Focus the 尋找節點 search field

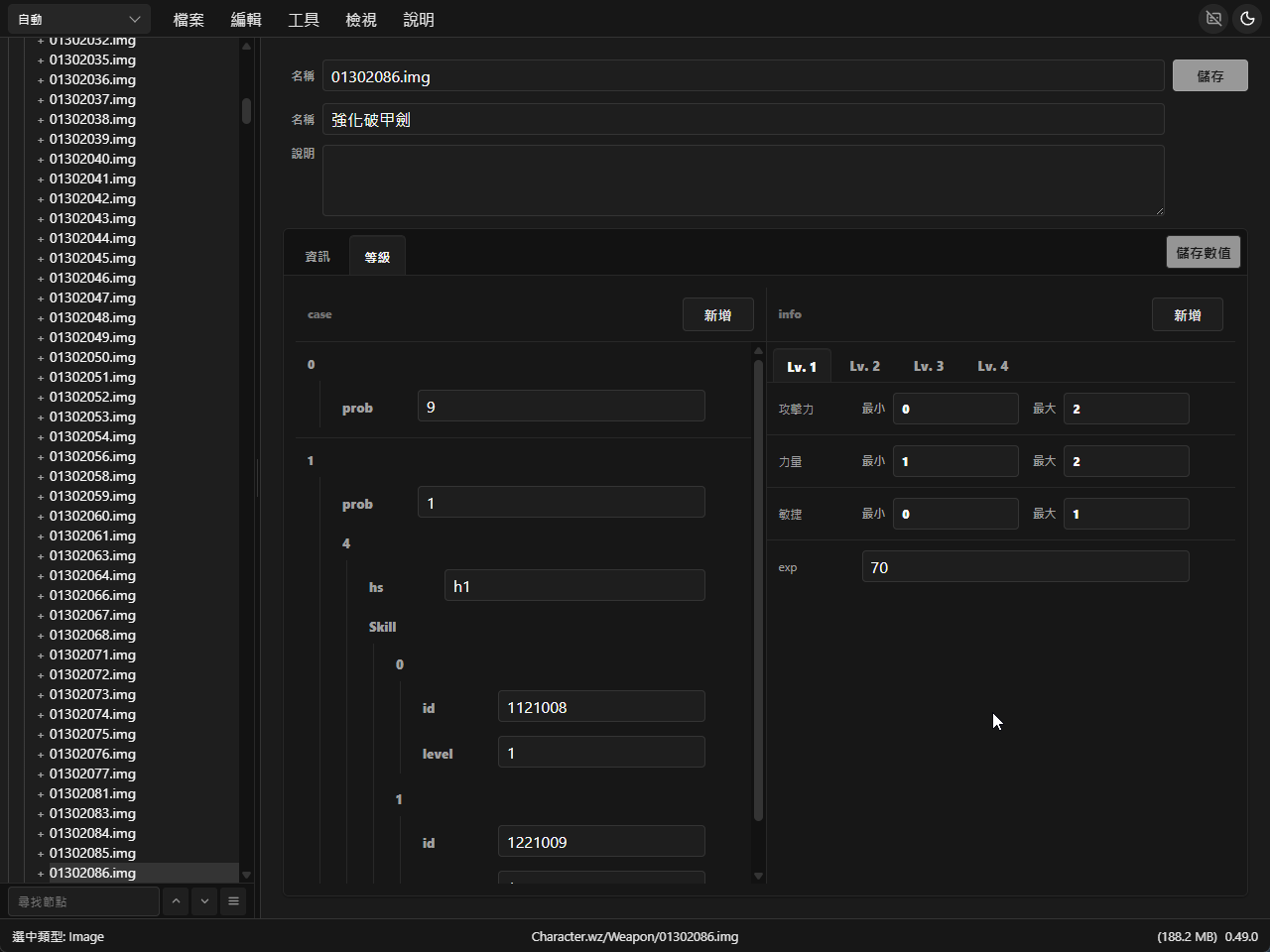pos(83,901)
